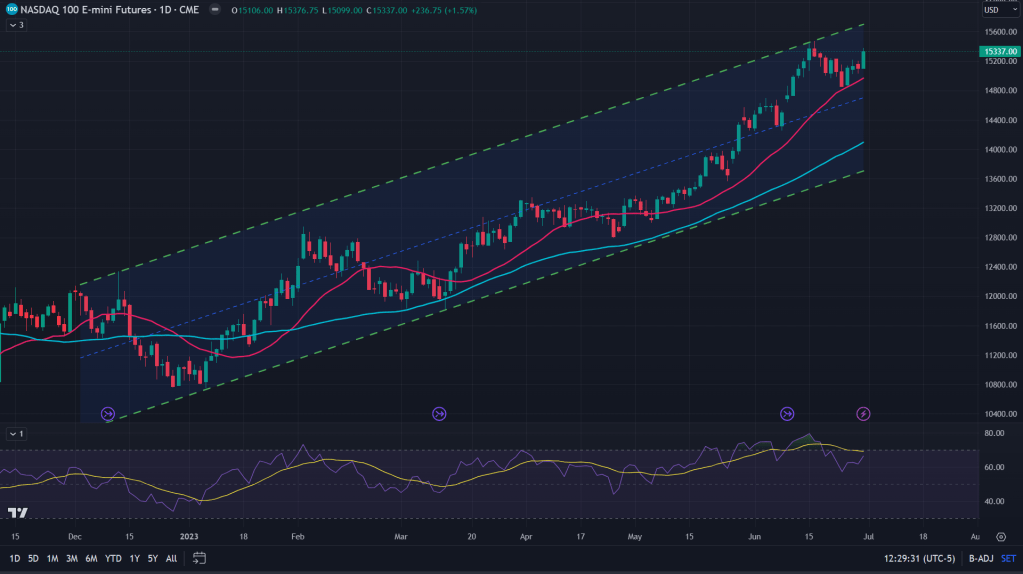This screenshot has height=574, width=1023.
Task: Click the contract roll marker in December
Action: point(109,413)
